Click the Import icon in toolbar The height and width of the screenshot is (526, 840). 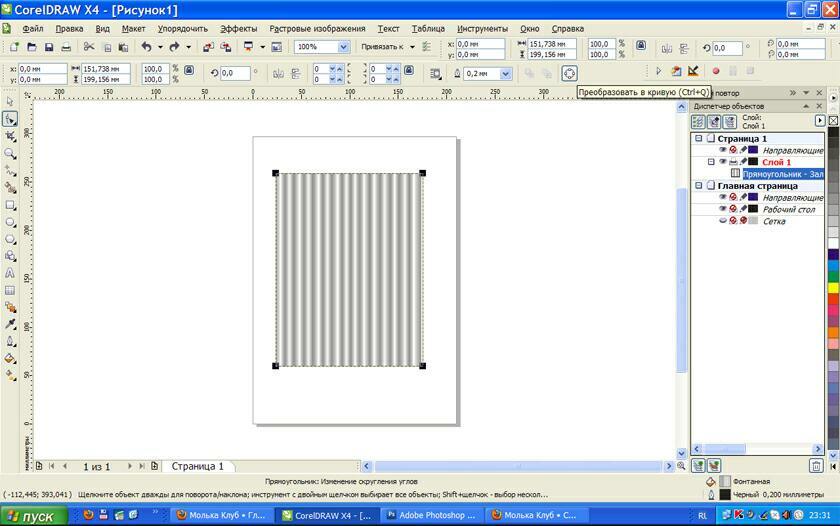point(208,47)
